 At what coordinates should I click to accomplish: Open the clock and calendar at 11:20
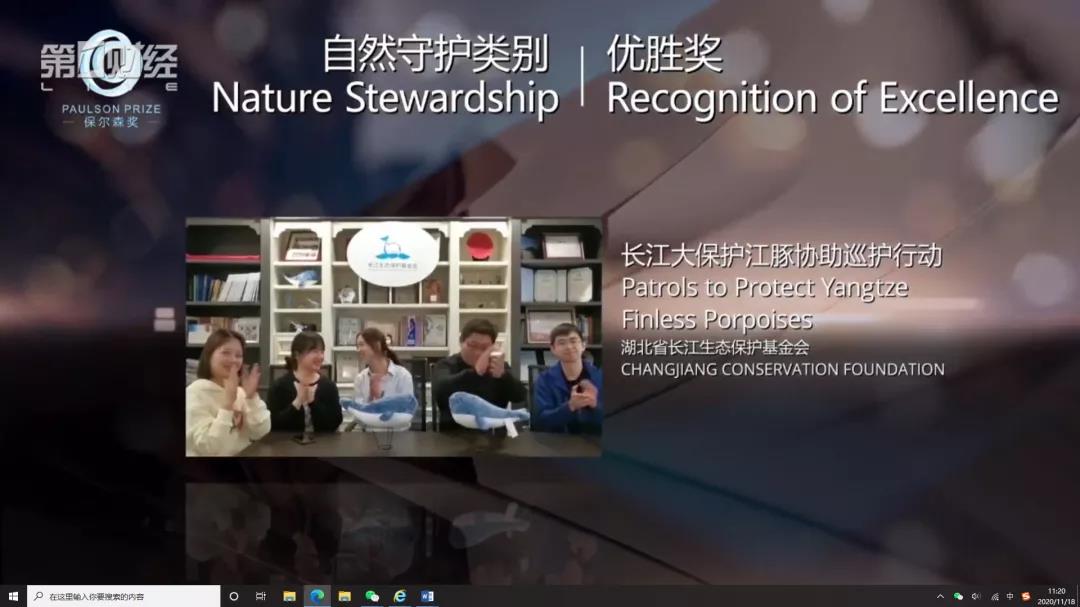[1056, 596]
